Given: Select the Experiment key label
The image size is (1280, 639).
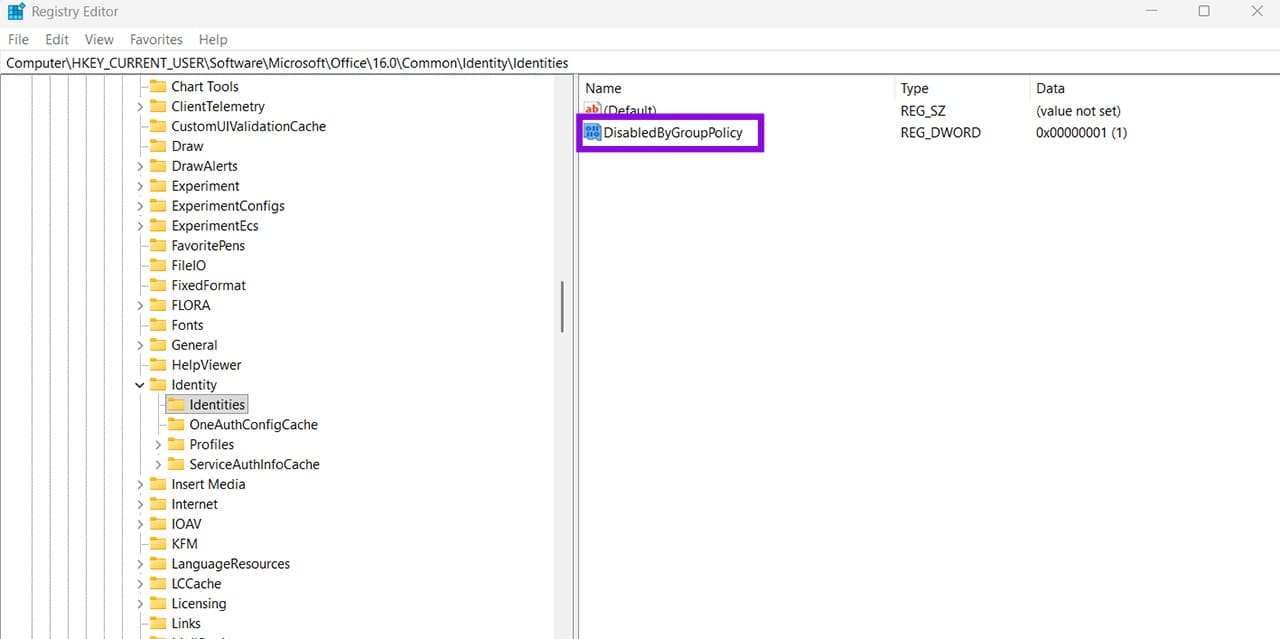Looking at the screenshot, I should click(x=205, y=186).
